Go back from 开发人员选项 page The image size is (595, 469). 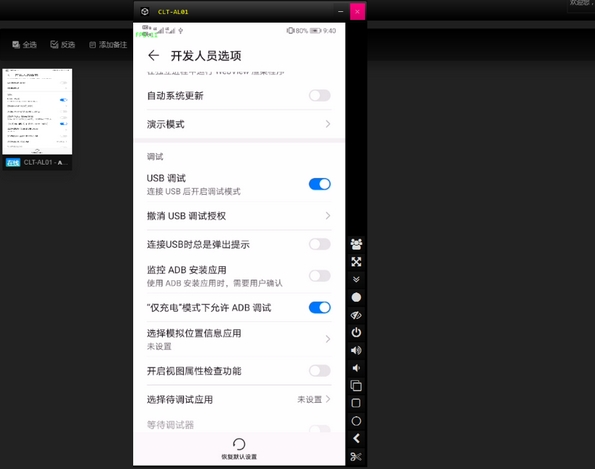[153, 55]
